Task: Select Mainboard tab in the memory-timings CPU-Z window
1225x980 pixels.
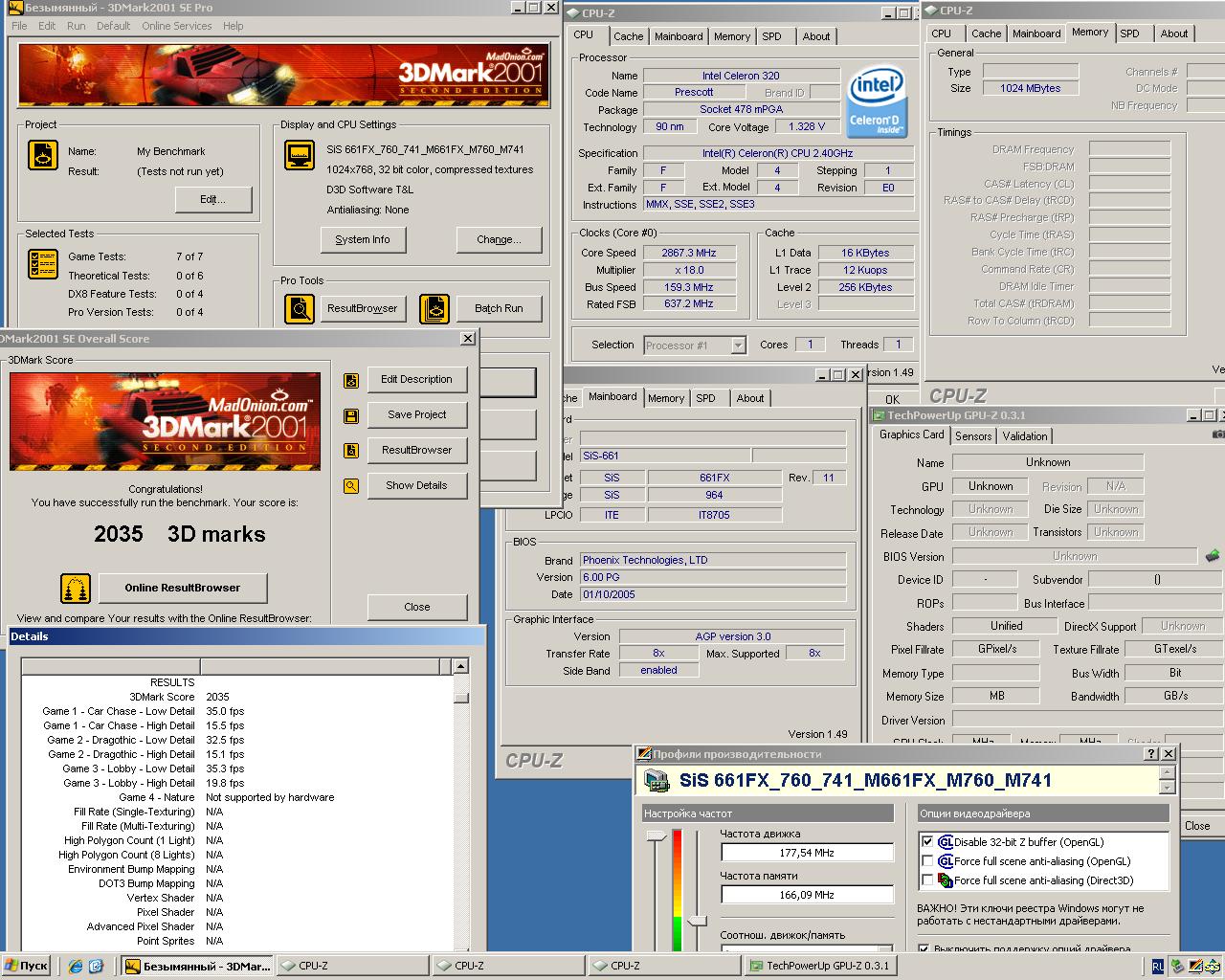Action: (x=1036, y=33)
